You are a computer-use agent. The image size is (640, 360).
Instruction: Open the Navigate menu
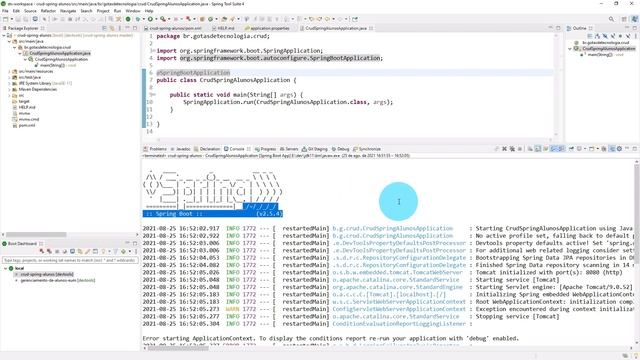tap(68, 11)
